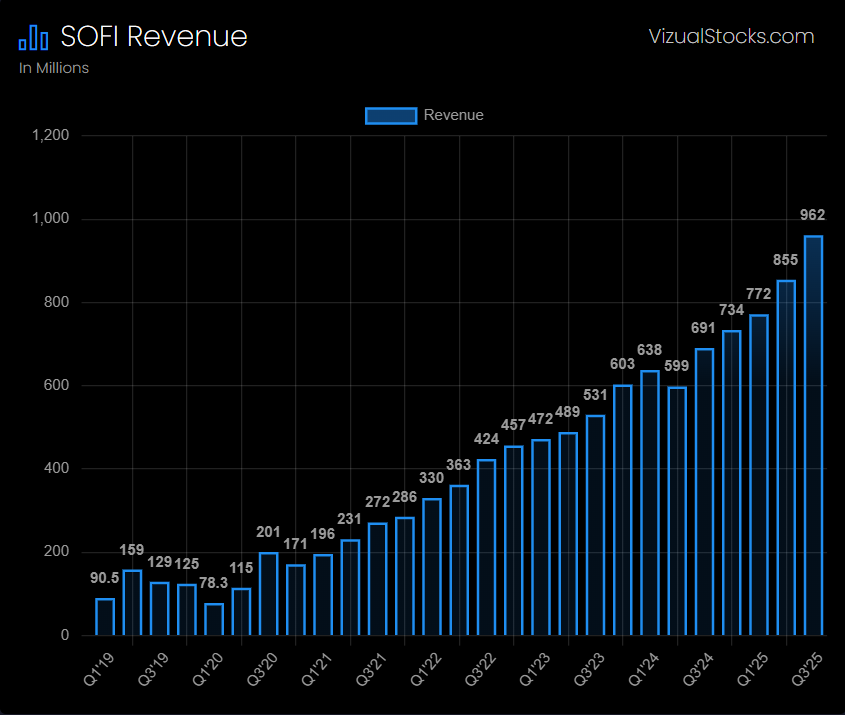Select the bar labeled 78.3
Screen dimensions: 845x715
coord(214,619)
